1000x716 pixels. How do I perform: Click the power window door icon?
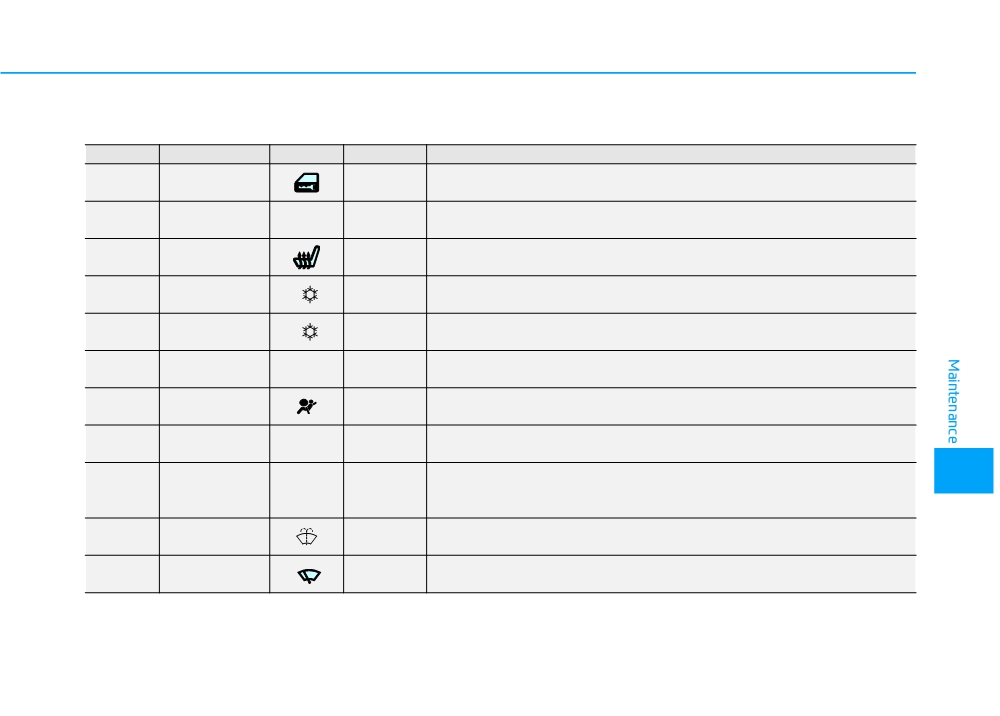(307, 183)
